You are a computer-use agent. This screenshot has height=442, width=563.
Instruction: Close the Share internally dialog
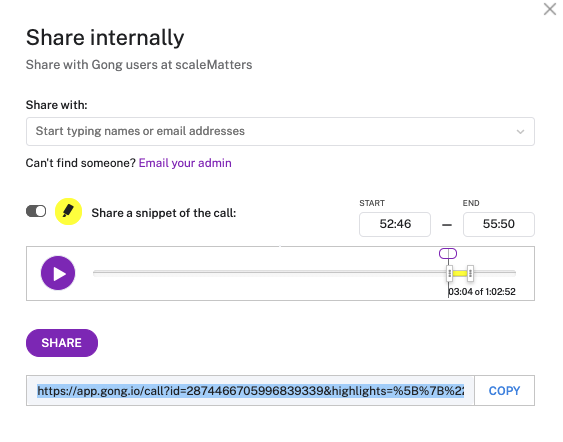550,9
